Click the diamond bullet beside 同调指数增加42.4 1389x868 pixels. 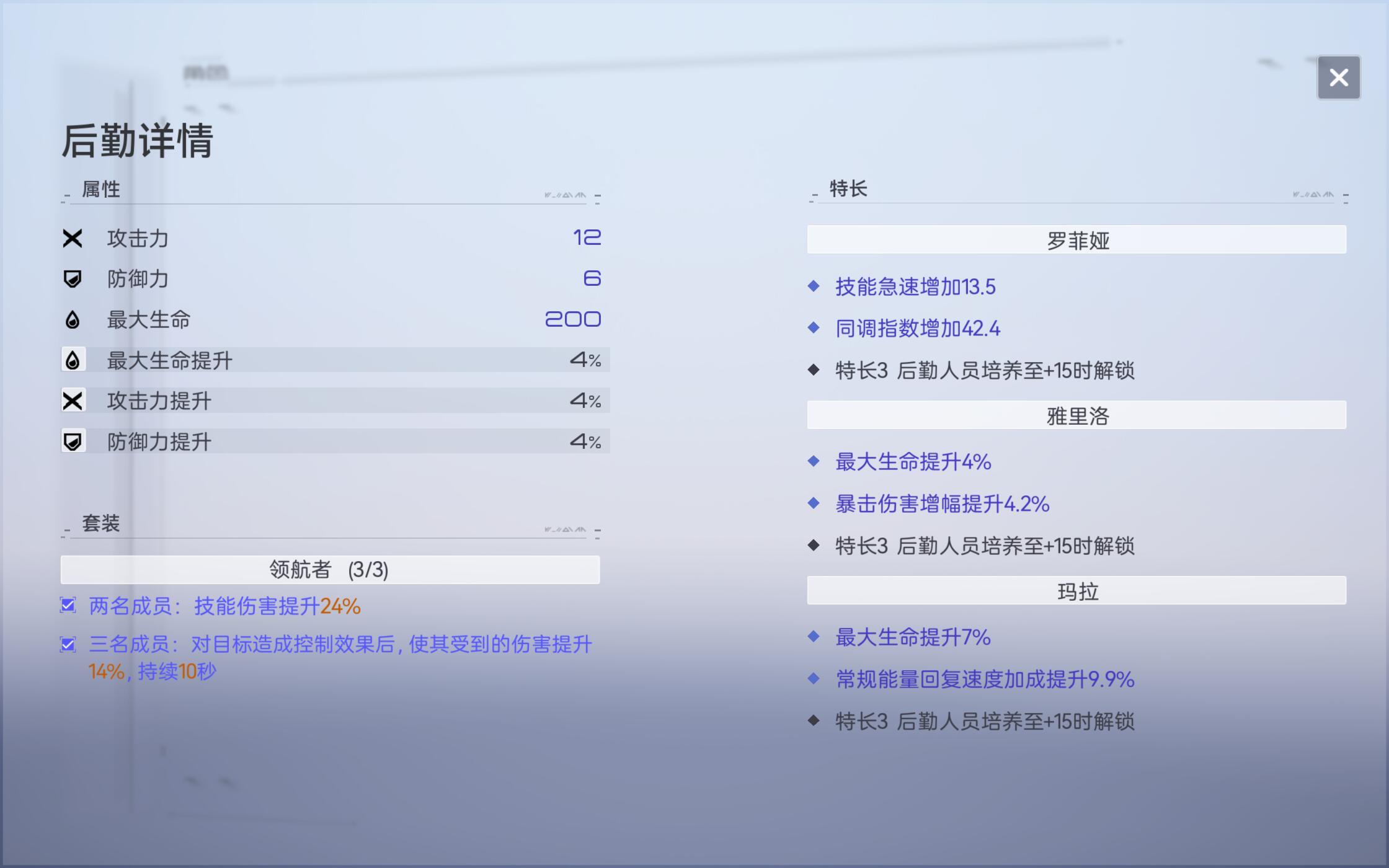pos(814,327)
